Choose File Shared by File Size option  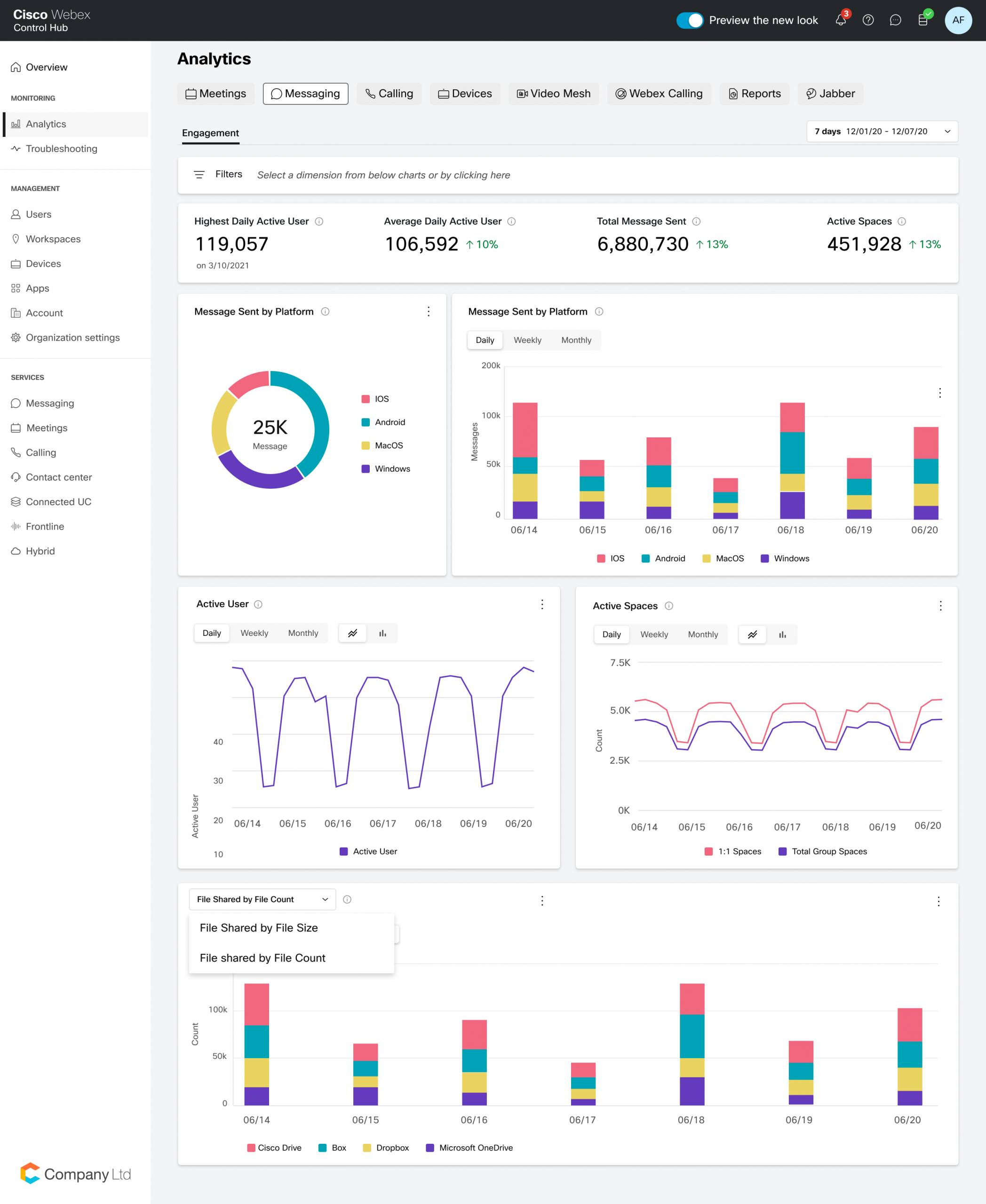pos(258,927)
